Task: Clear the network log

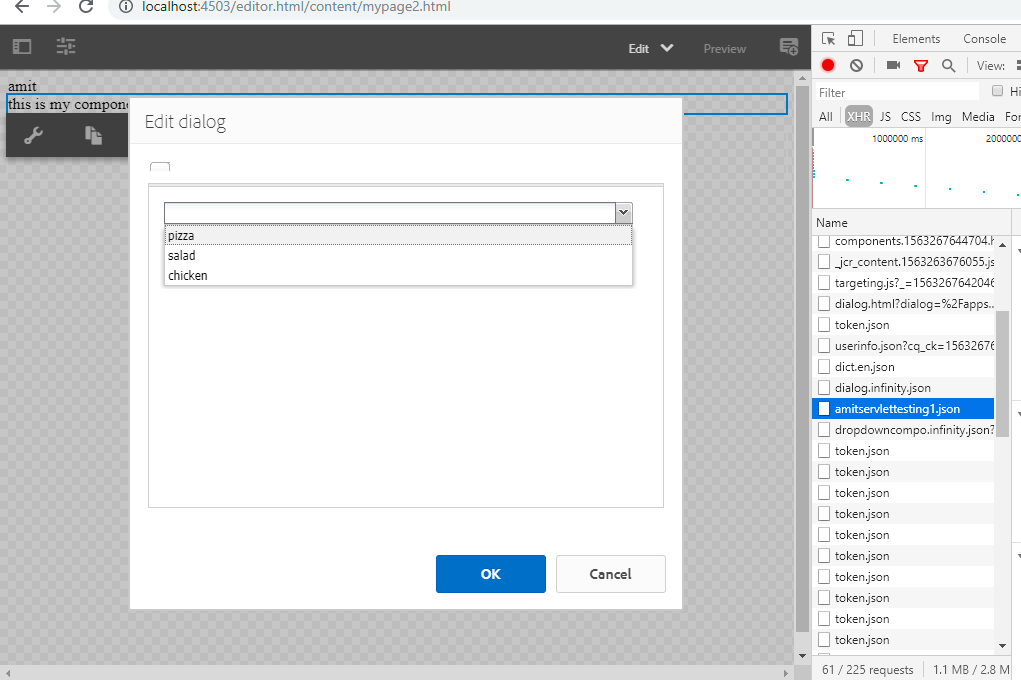Action: coord(856,65)
